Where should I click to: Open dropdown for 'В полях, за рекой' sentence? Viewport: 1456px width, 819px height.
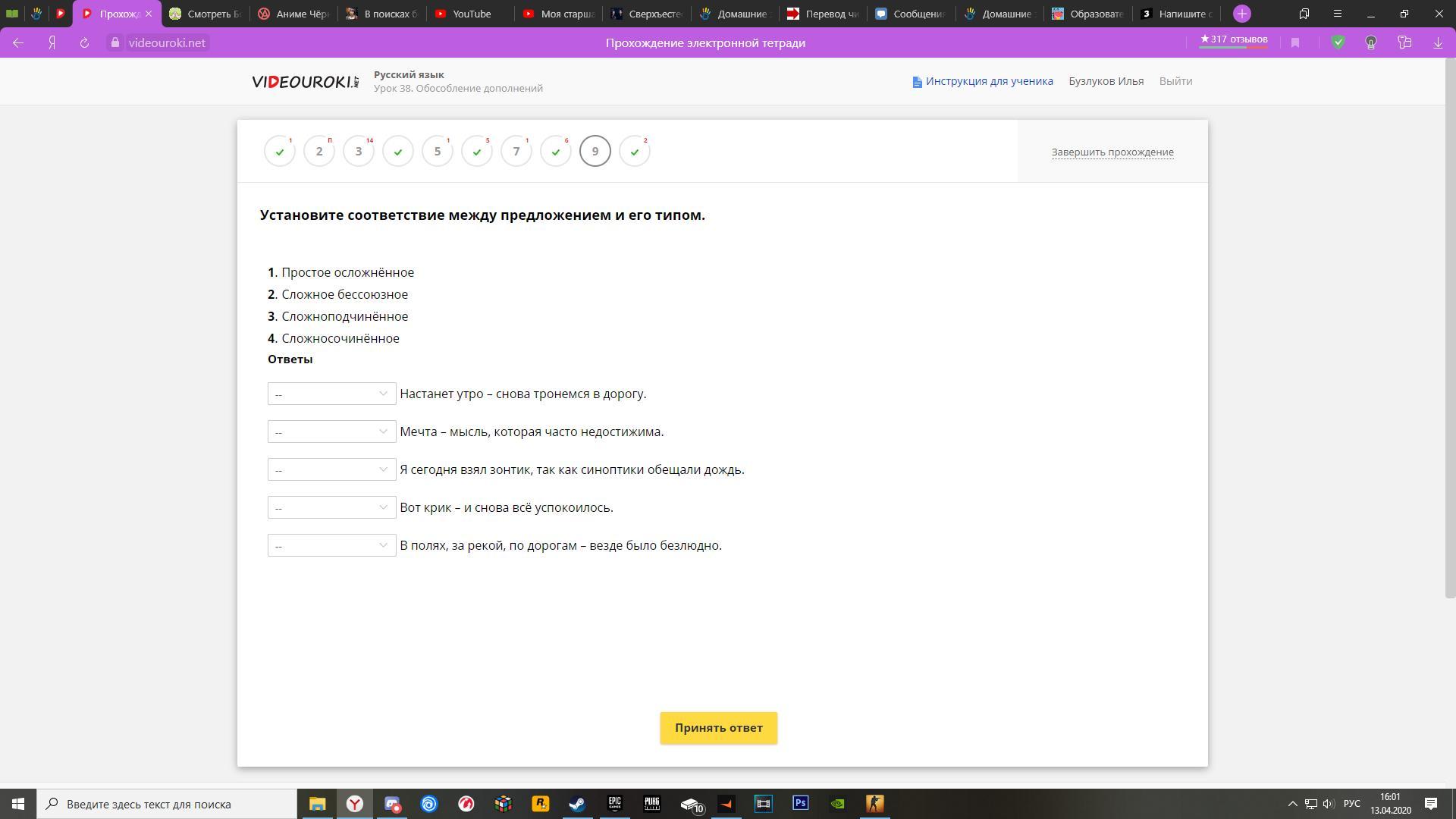[331, 545]
